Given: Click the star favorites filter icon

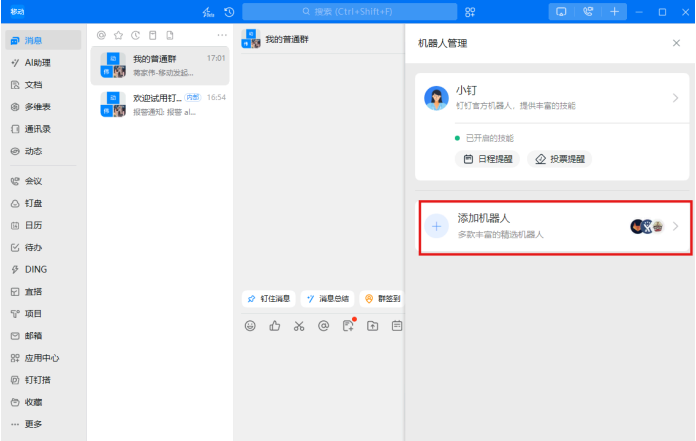Looking at the screenshot, I should [x=119, y=35].
